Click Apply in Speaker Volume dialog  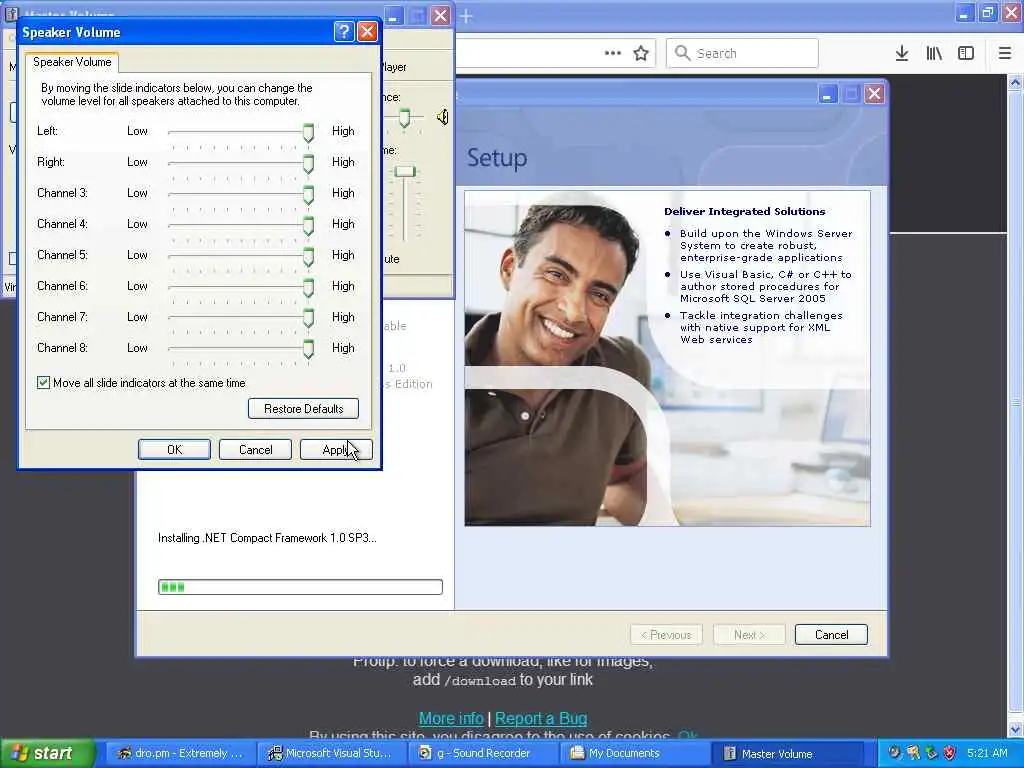click(336, 450)
